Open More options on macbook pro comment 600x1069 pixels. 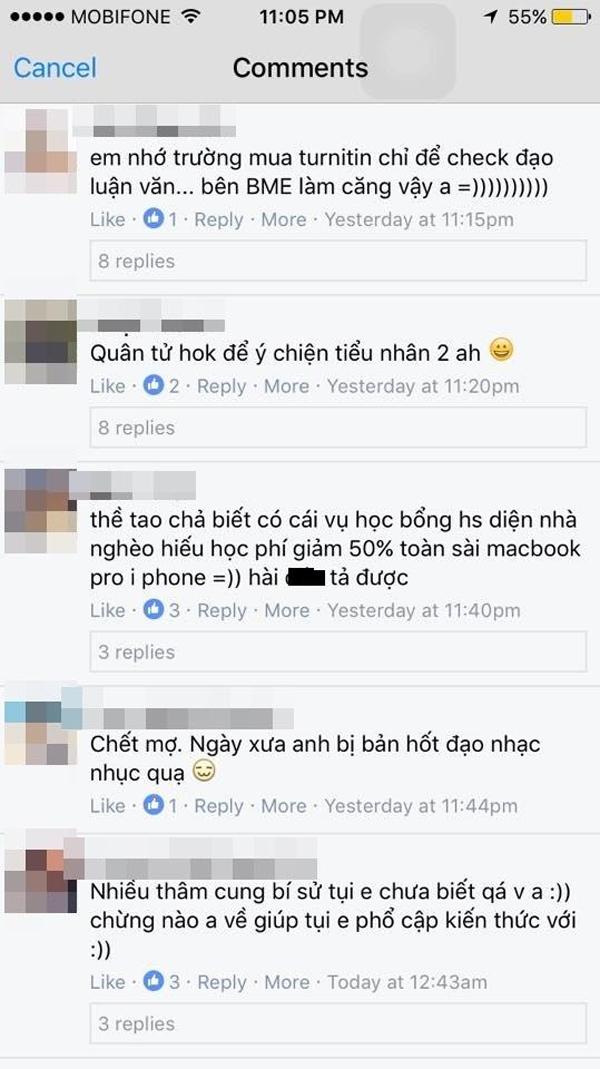tap(286, 610)
